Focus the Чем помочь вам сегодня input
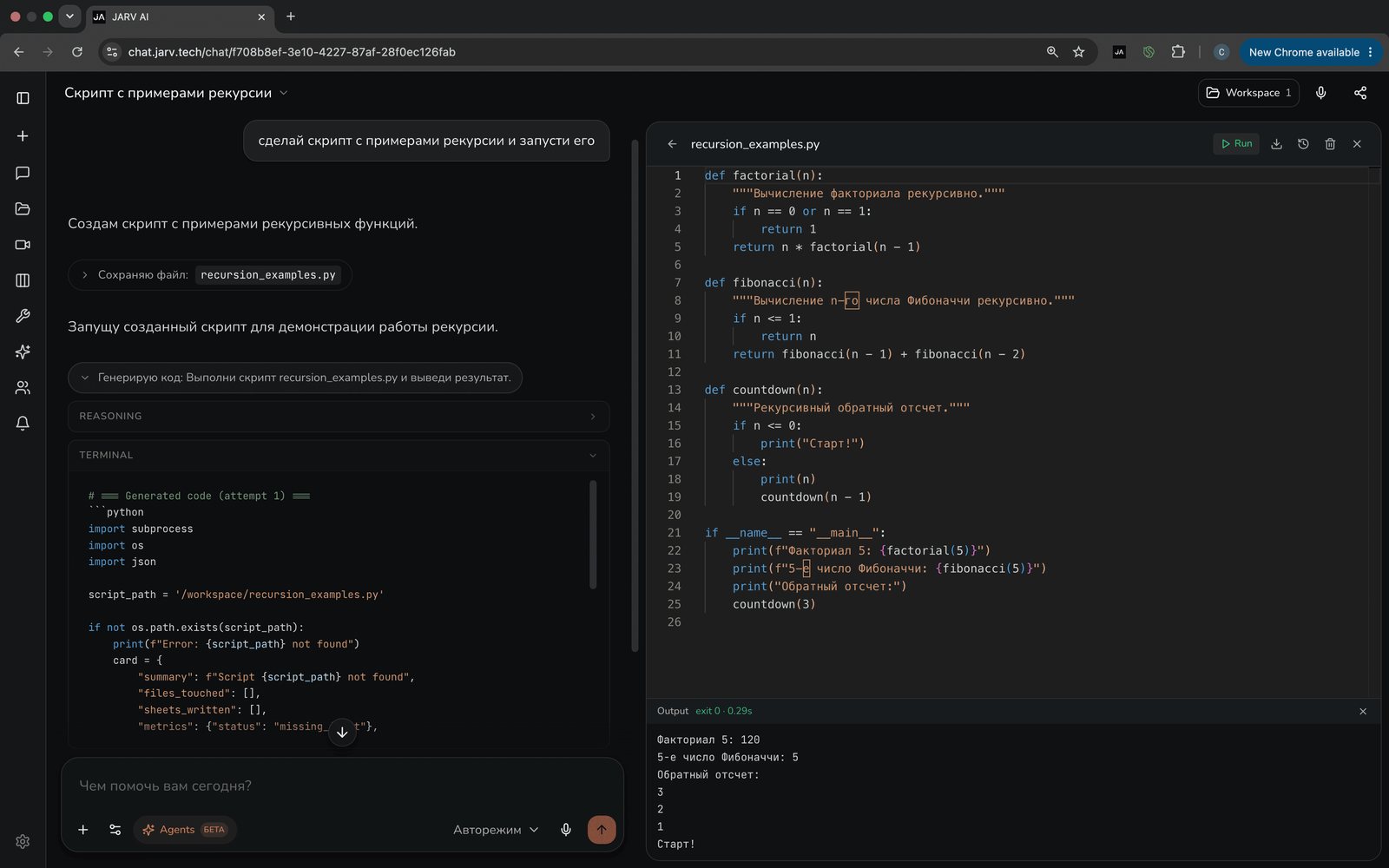This screenshot has height=868, width=1389. coord(342,786)
